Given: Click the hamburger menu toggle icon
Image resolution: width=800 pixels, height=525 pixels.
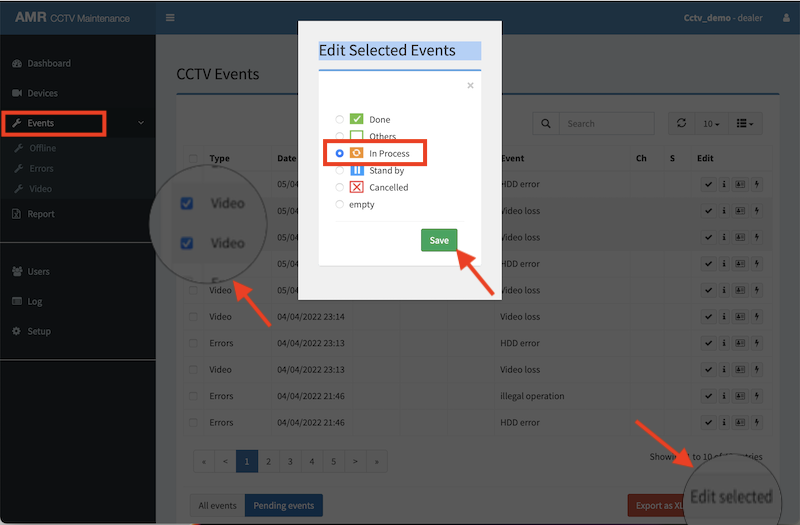Looking at the screenshot, I should [170, 17].
